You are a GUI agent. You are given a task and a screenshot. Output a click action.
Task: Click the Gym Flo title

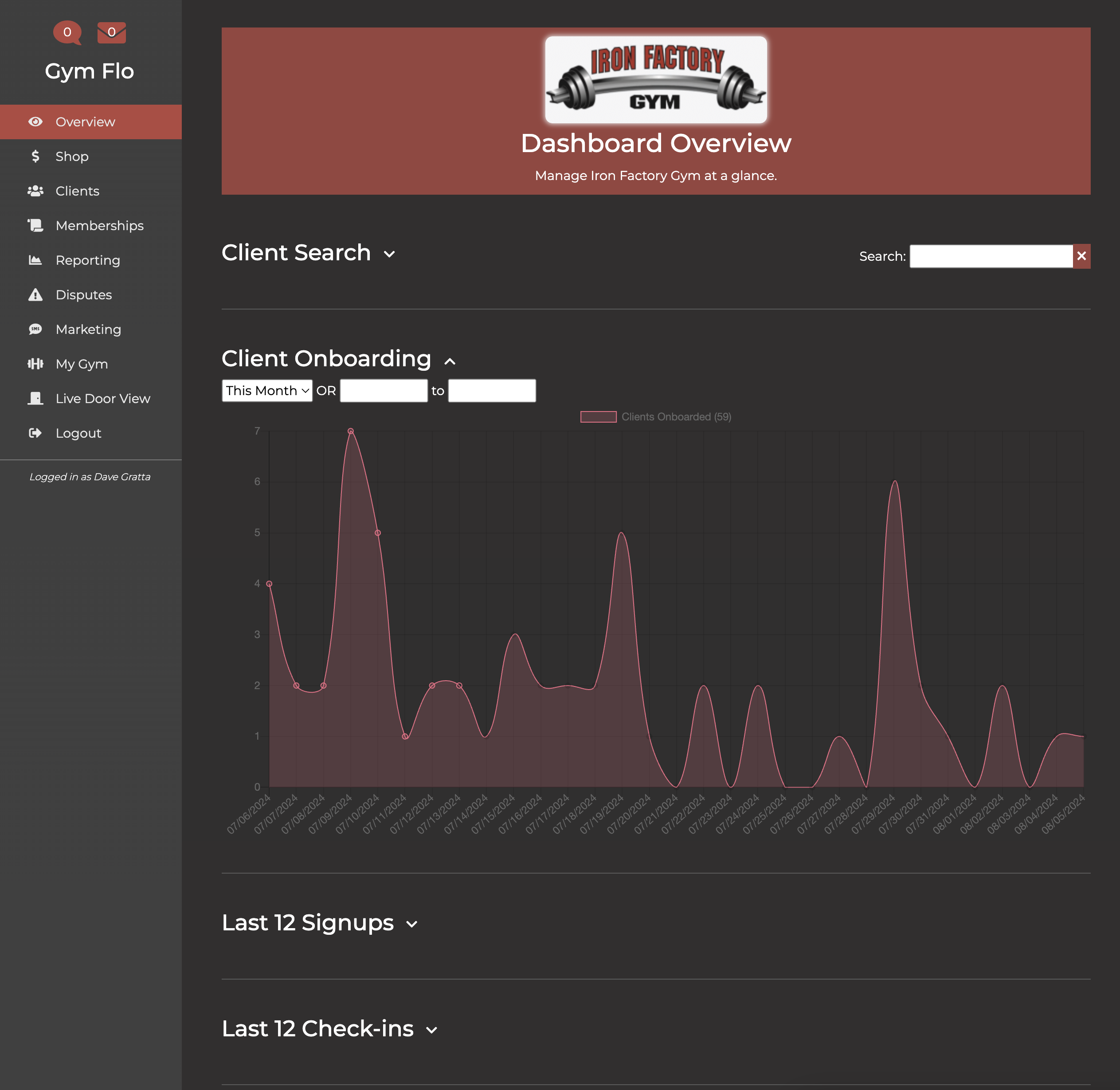pyautogui.click(x=89, y=71)
